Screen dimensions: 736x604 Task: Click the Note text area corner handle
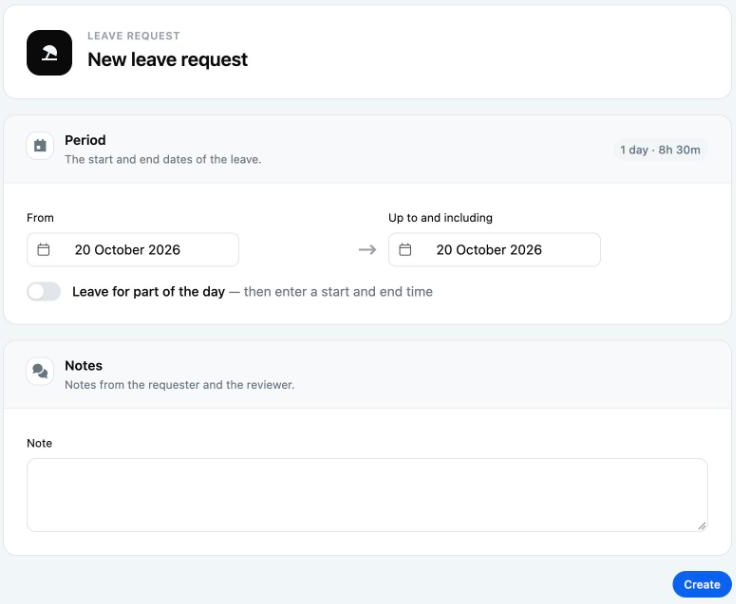pos(702,526)
